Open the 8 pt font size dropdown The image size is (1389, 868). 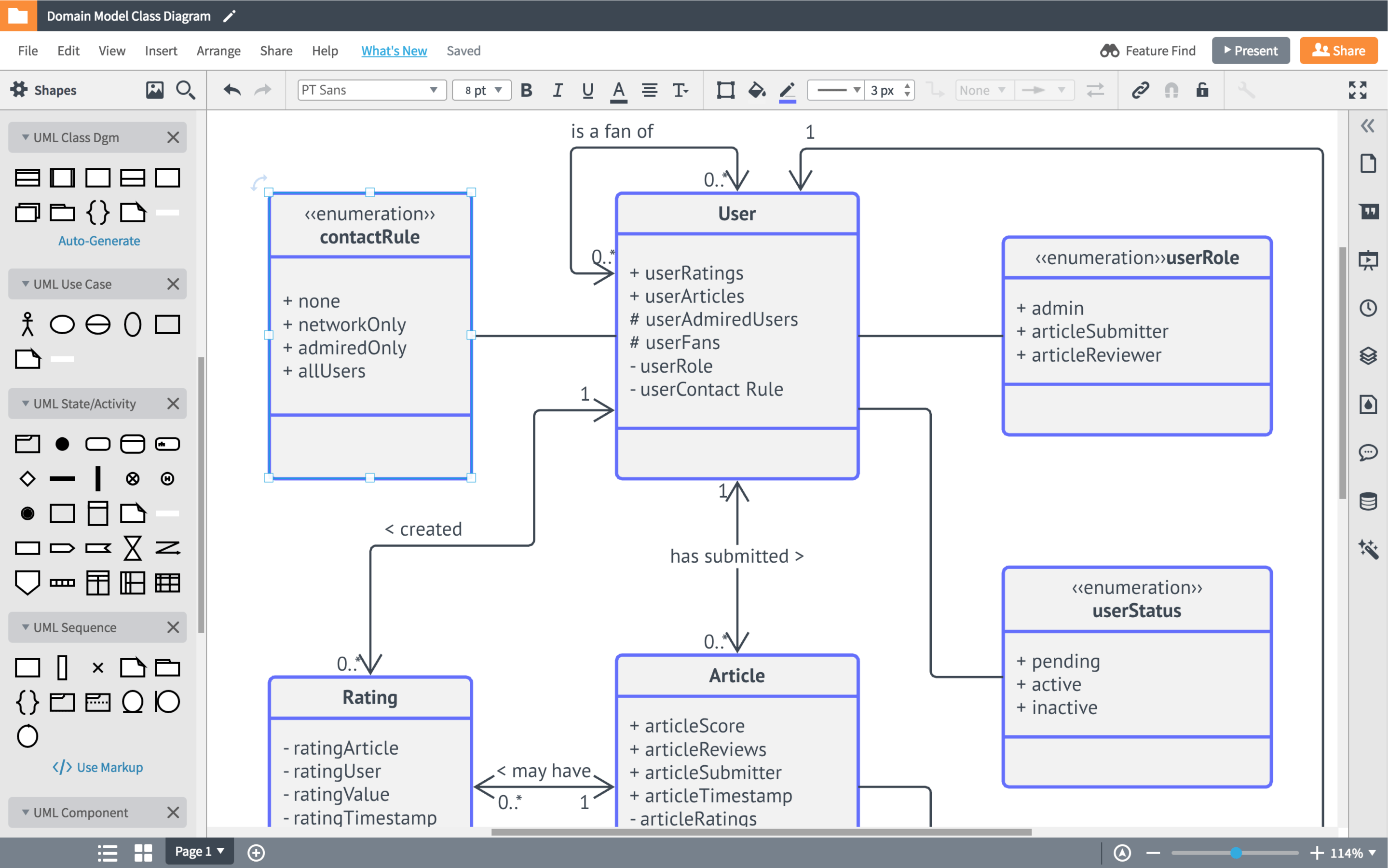(481, 90)
